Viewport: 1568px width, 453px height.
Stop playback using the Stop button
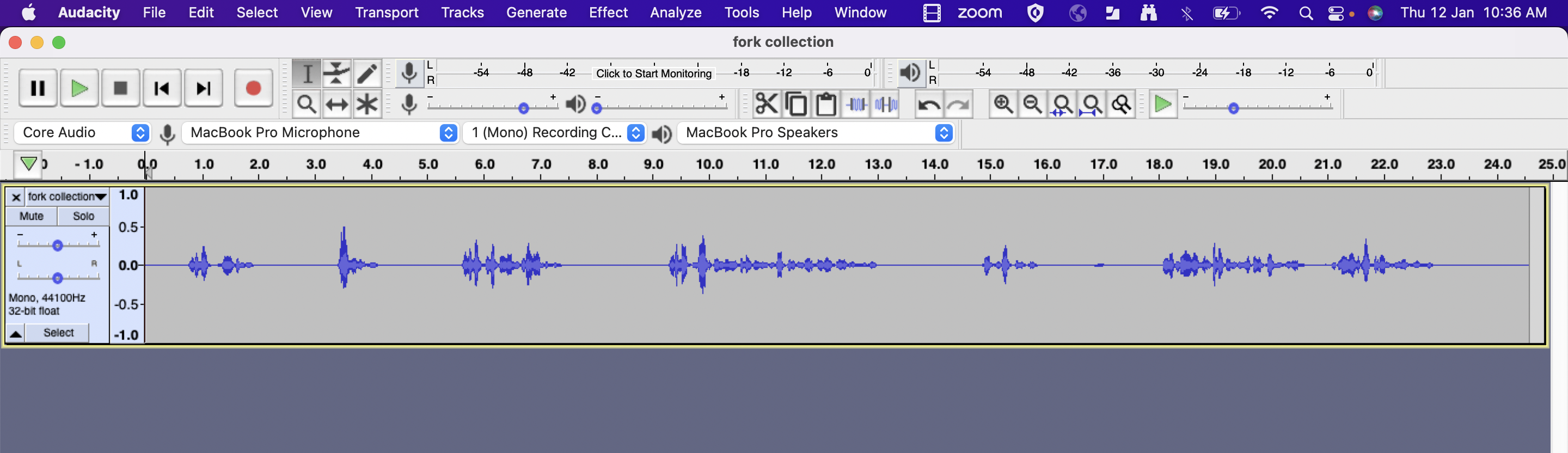pyautogui.click(x=120, y=88)
